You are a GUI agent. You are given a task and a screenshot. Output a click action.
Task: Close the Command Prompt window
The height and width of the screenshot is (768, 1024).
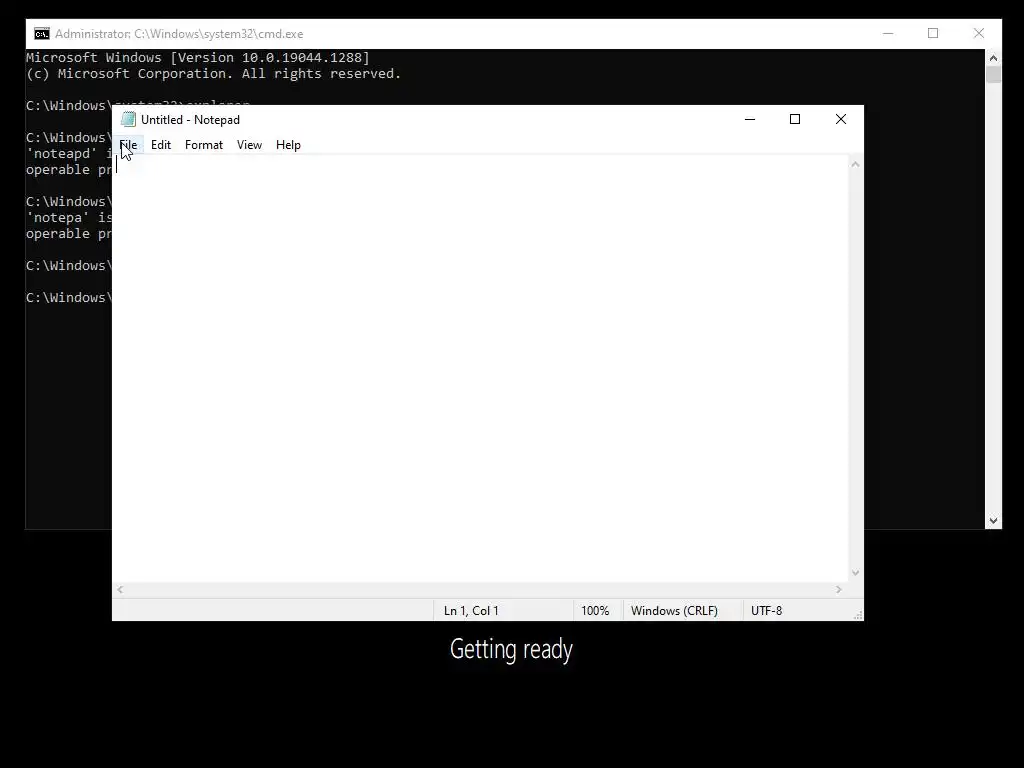coord(978,33)
